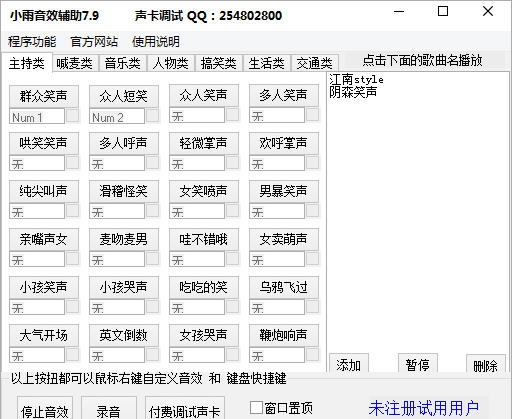Toggle checkbox beside the Num 1 hotkey field
Viewport: 512px width, 419px height.
[72, 116]
